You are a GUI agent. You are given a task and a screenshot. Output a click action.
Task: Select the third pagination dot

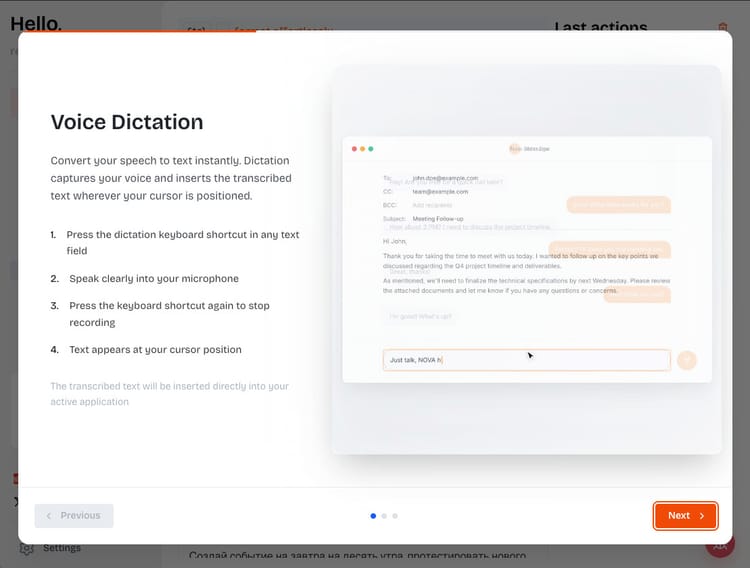[395, 516]
